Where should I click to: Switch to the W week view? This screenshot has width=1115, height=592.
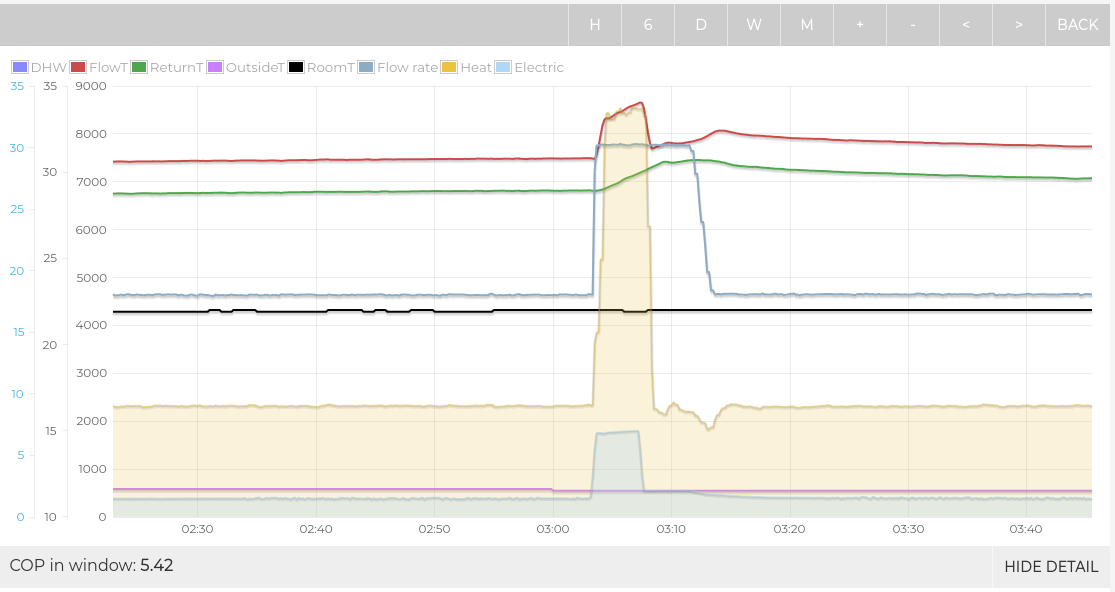point(754,25)
